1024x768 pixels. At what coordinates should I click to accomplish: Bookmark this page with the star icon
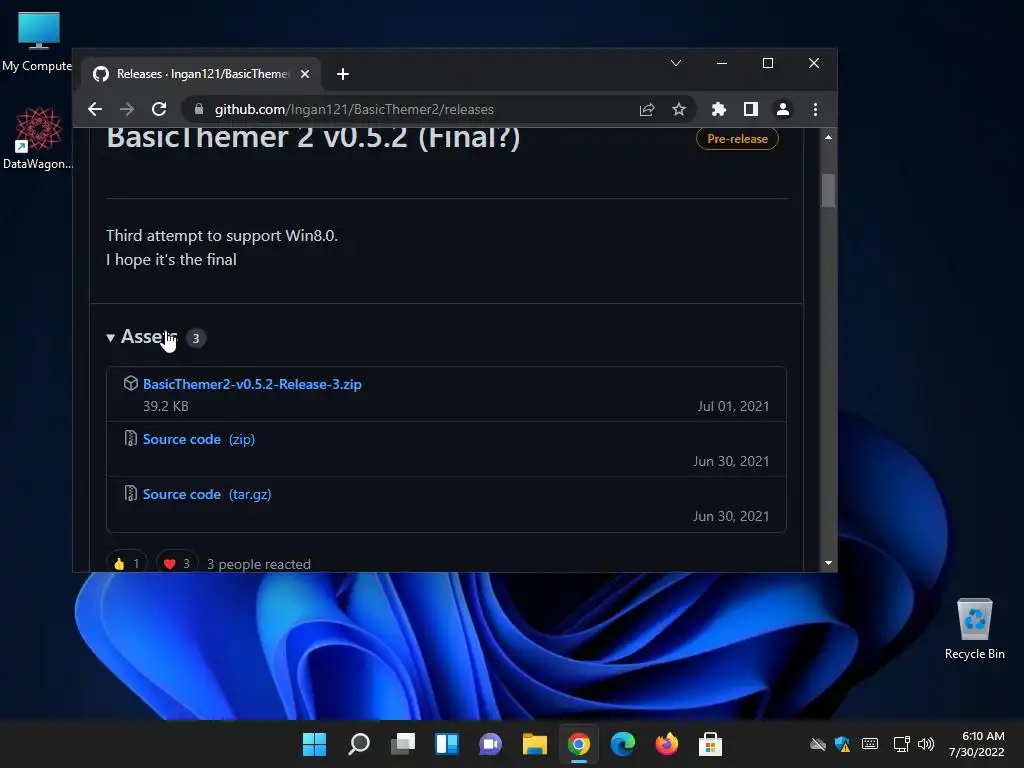[679, 109]
